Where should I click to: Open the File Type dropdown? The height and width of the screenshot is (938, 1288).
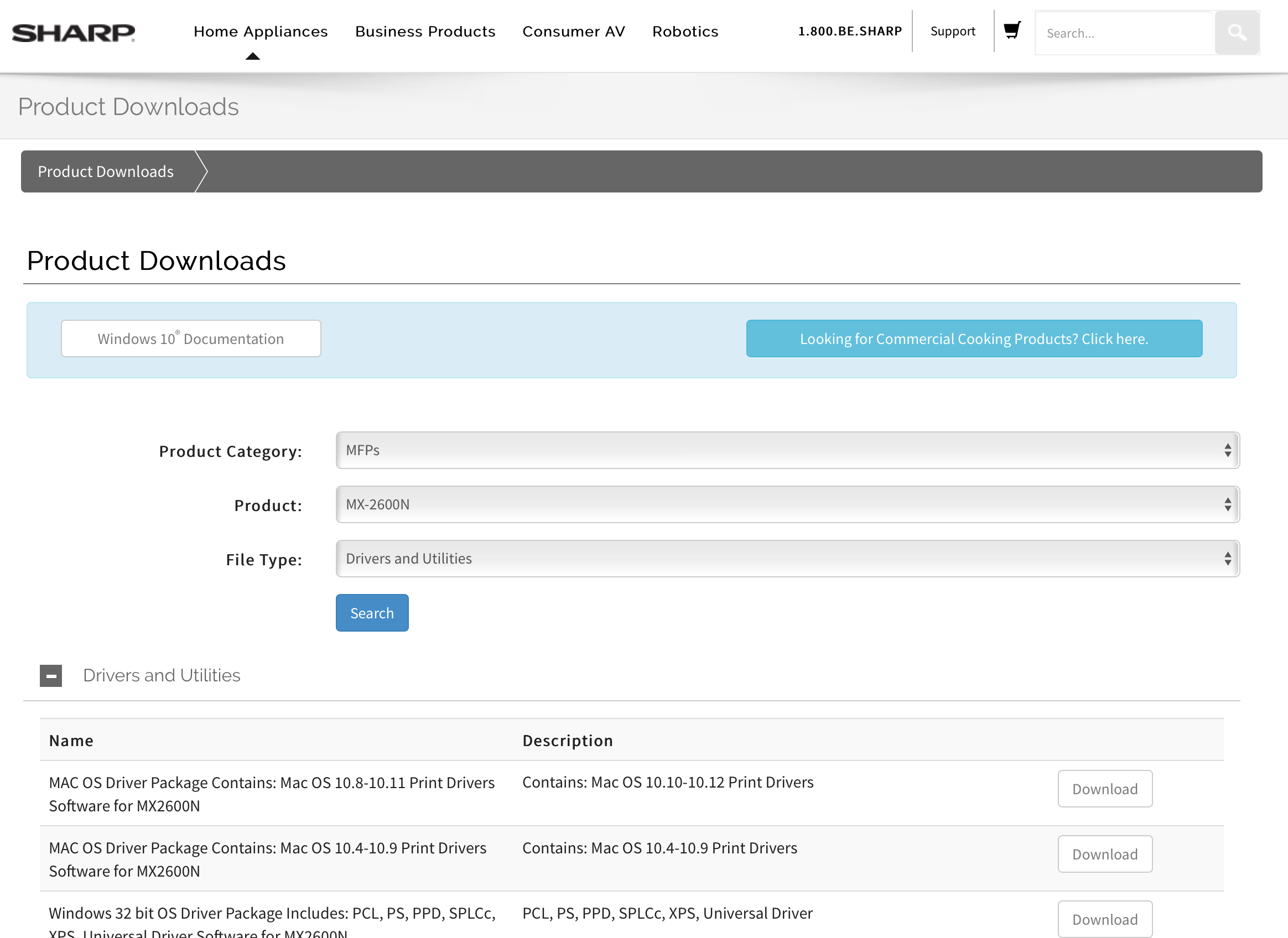pyautogui.click(x=787, y=559)
